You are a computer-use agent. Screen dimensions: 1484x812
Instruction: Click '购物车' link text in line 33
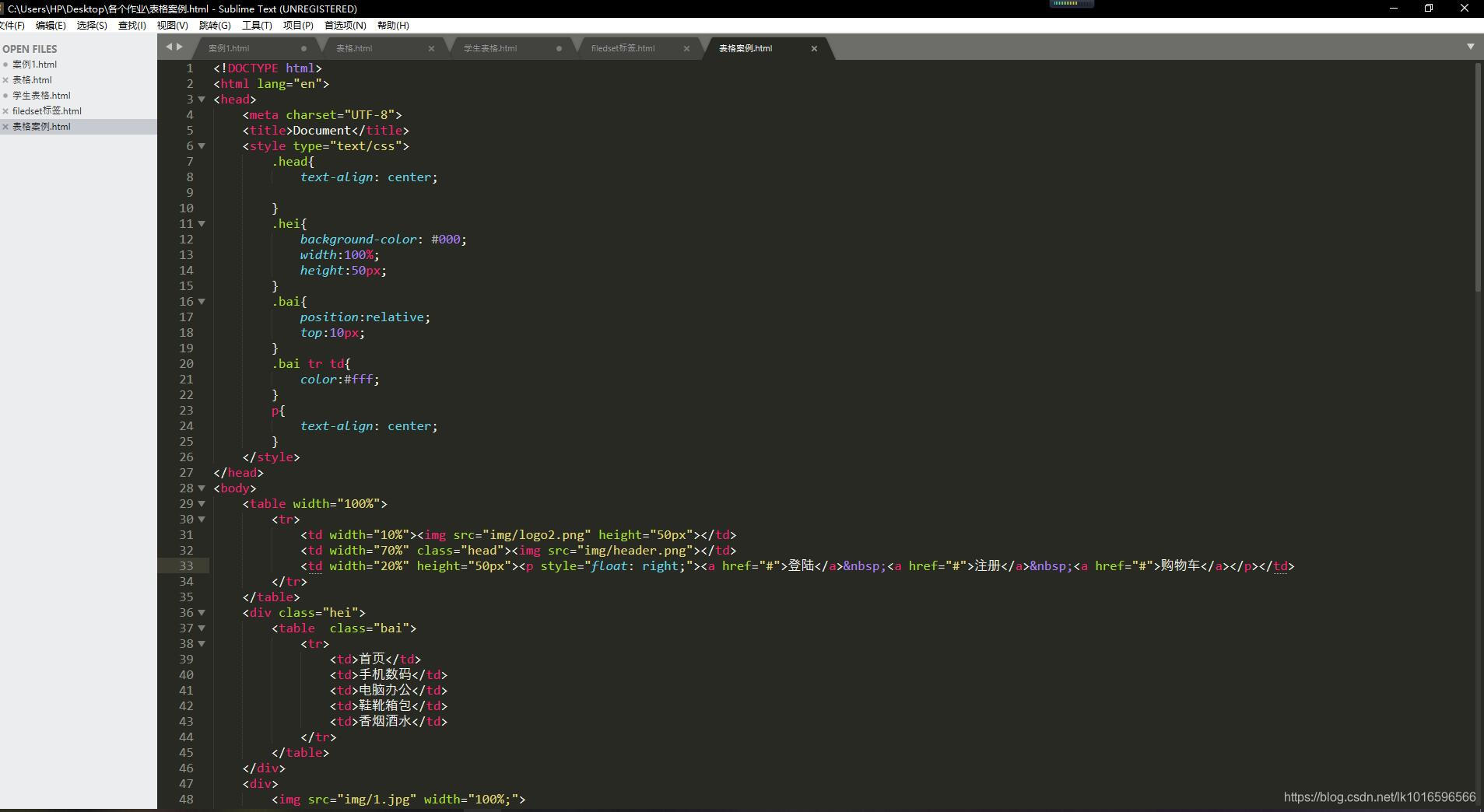point(1181,566)
